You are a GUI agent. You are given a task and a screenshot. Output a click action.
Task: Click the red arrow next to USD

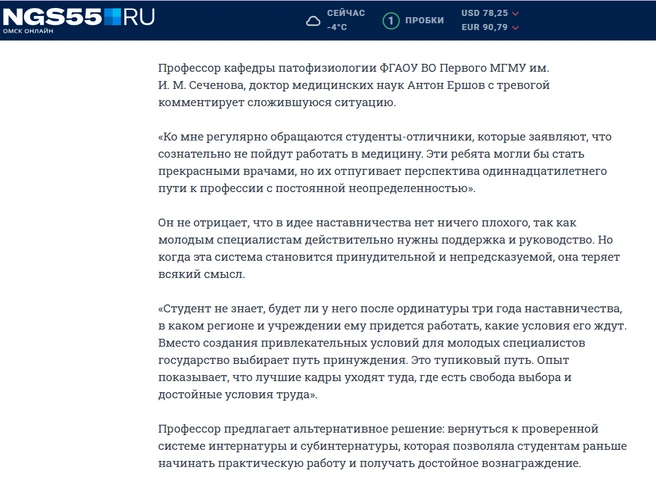[x=515, y=14]
